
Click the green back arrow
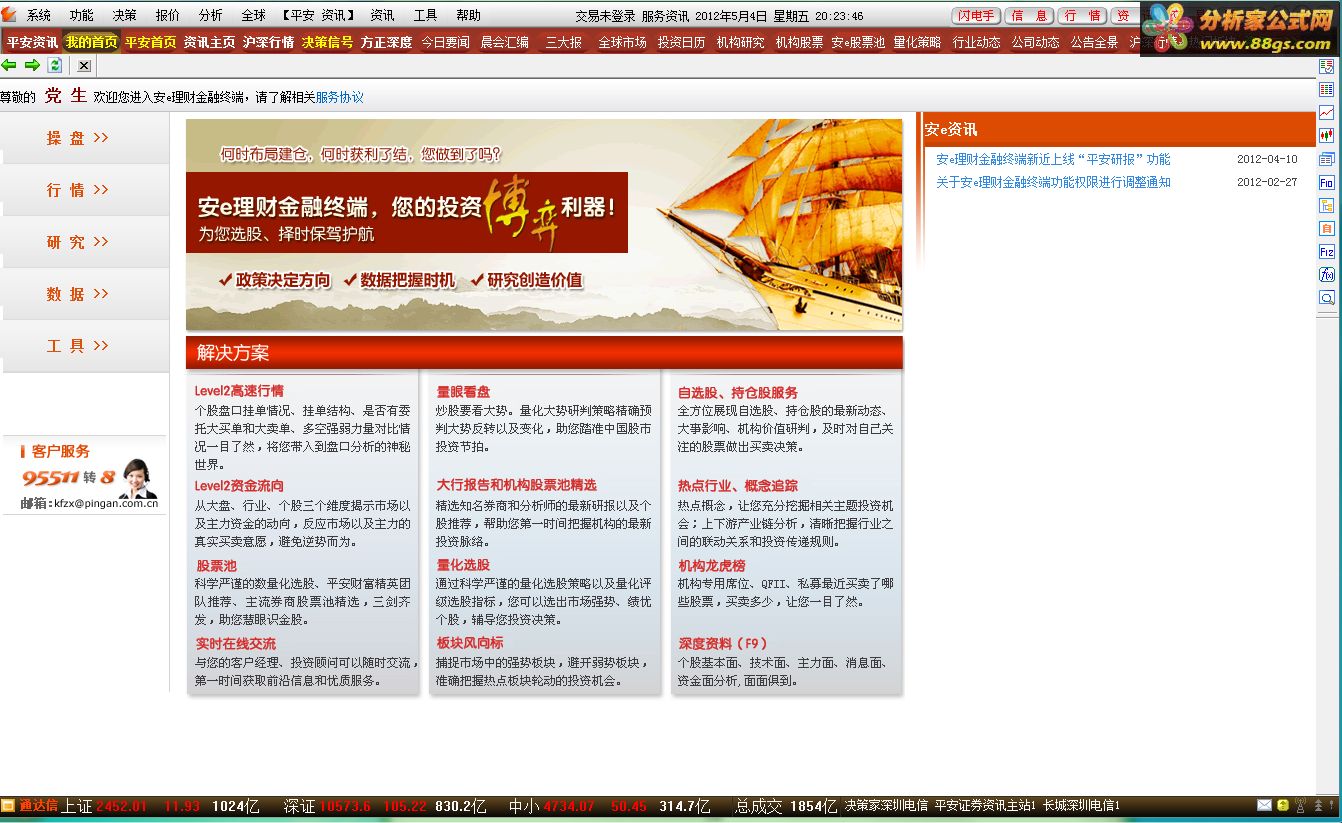9,65
